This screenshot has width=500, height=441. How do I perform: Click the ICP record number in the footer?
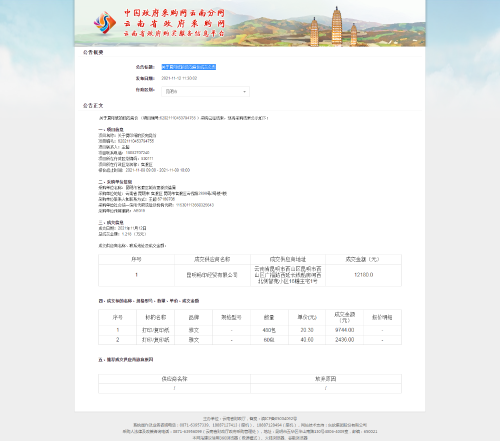point(278,419)
